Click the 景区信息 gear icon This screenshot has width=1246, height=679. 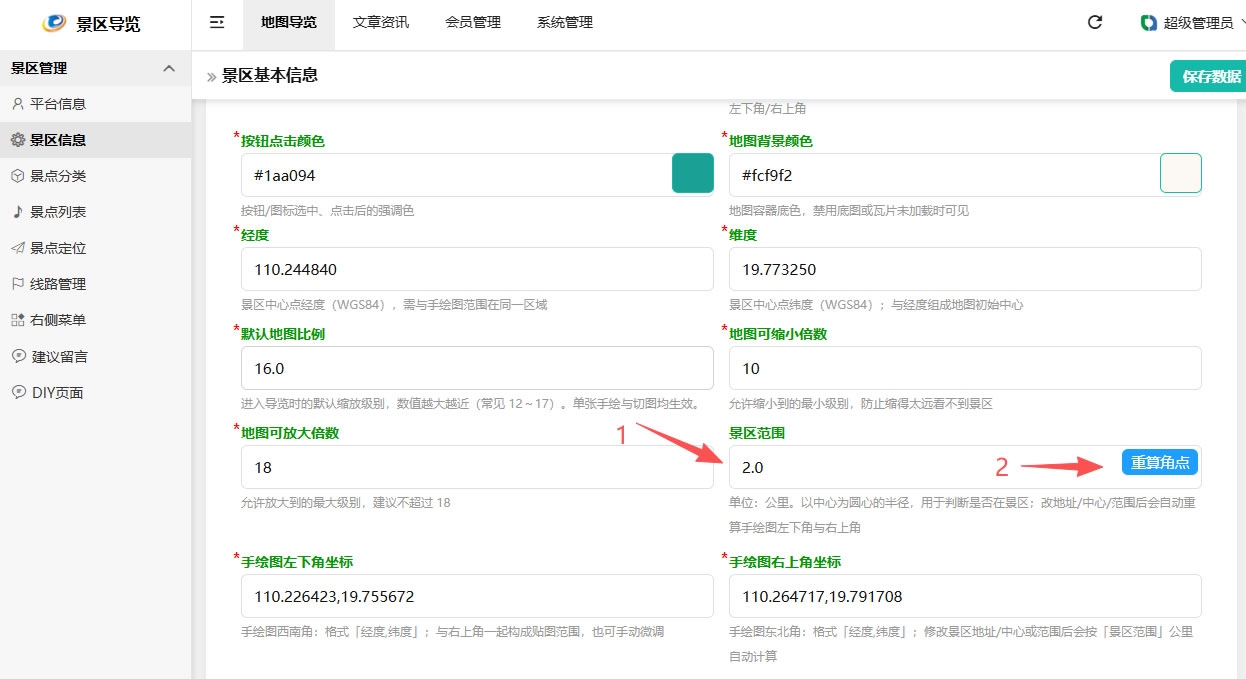[18, 140]
